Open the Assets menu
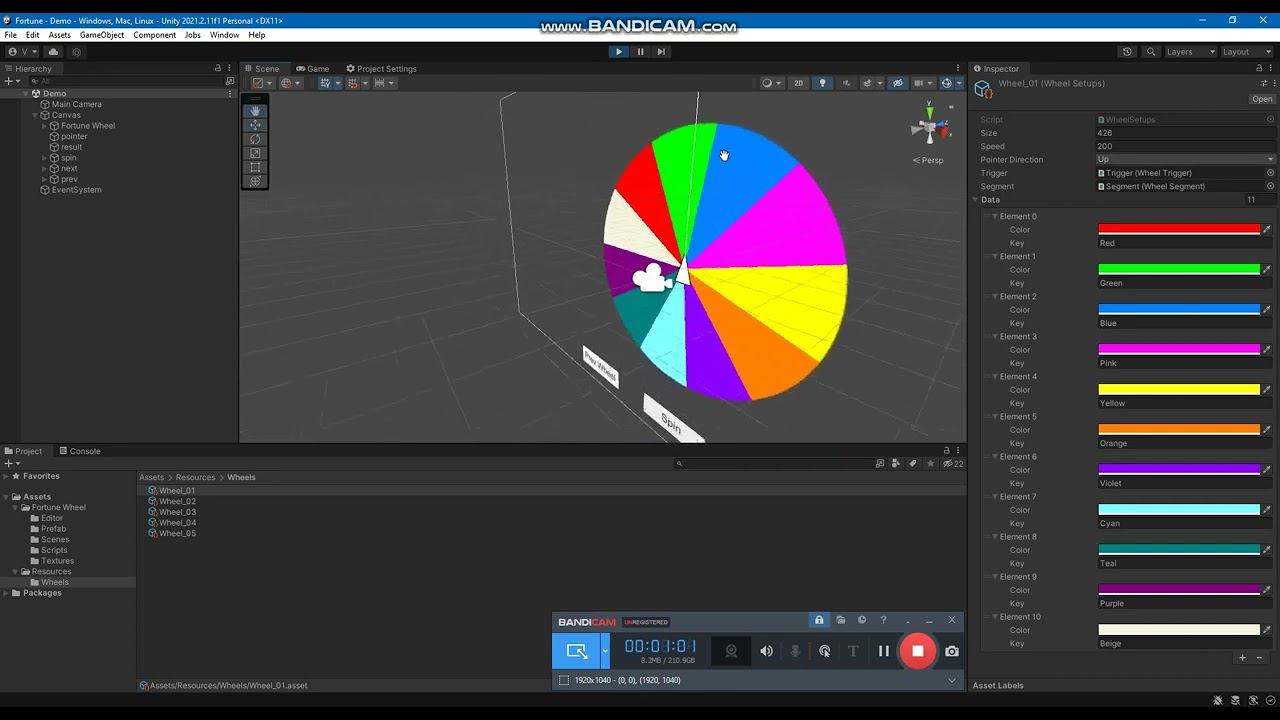 60,35
